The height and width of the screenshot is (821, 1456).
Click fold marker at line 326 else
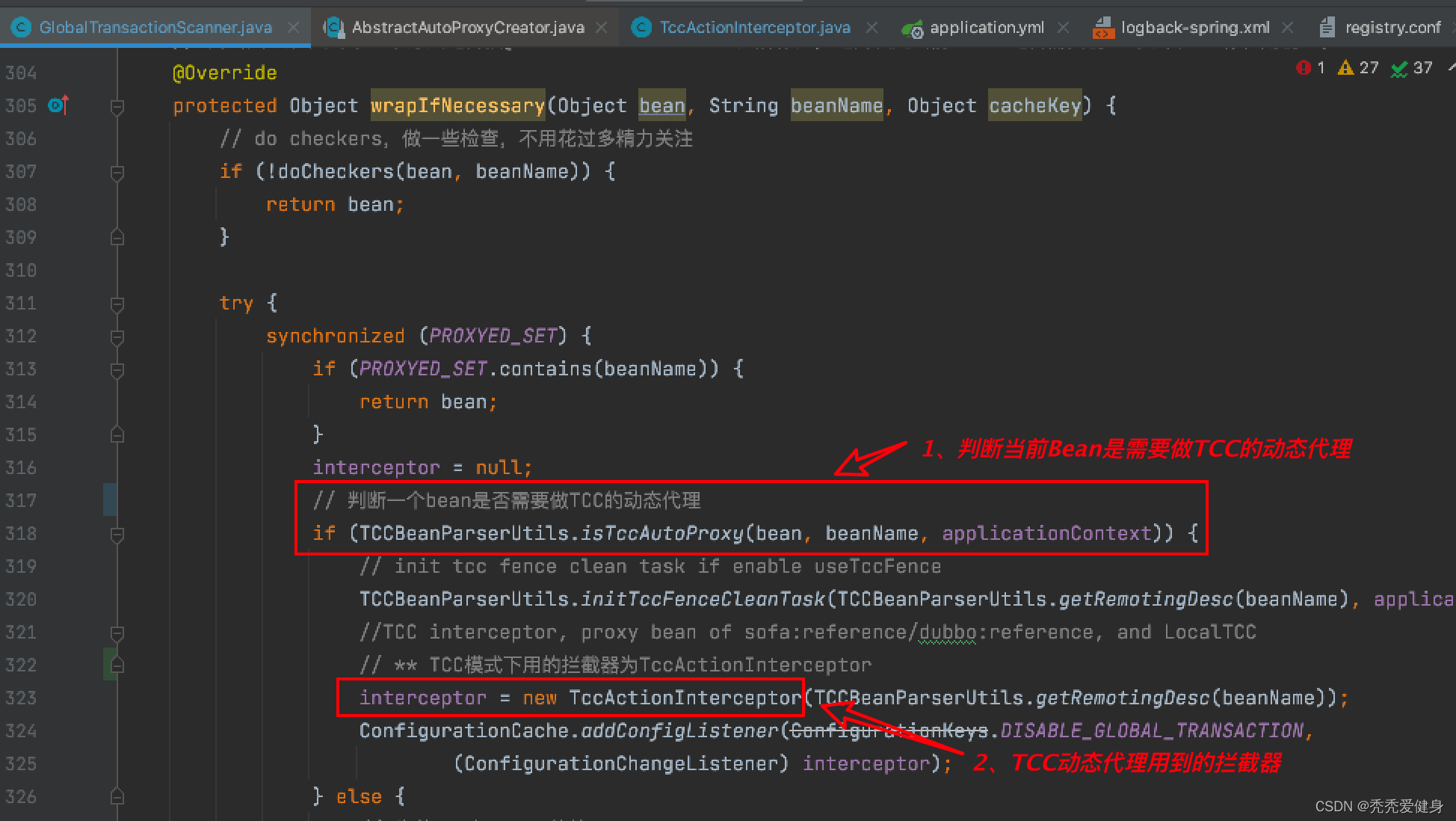[x=117, y=796]
